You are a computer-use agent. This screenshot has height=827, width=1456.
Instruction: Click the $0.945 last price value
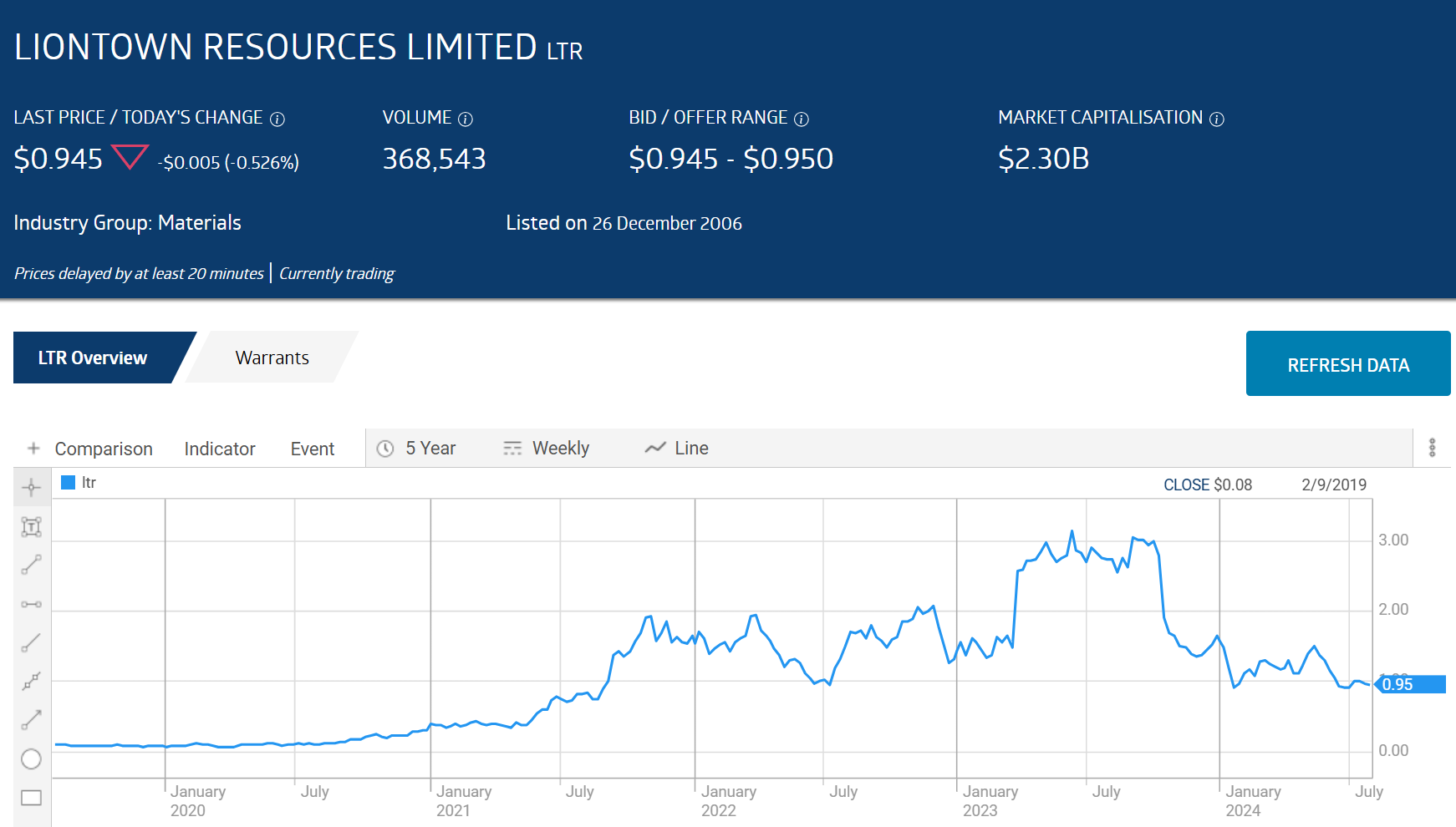pos(59,159)
